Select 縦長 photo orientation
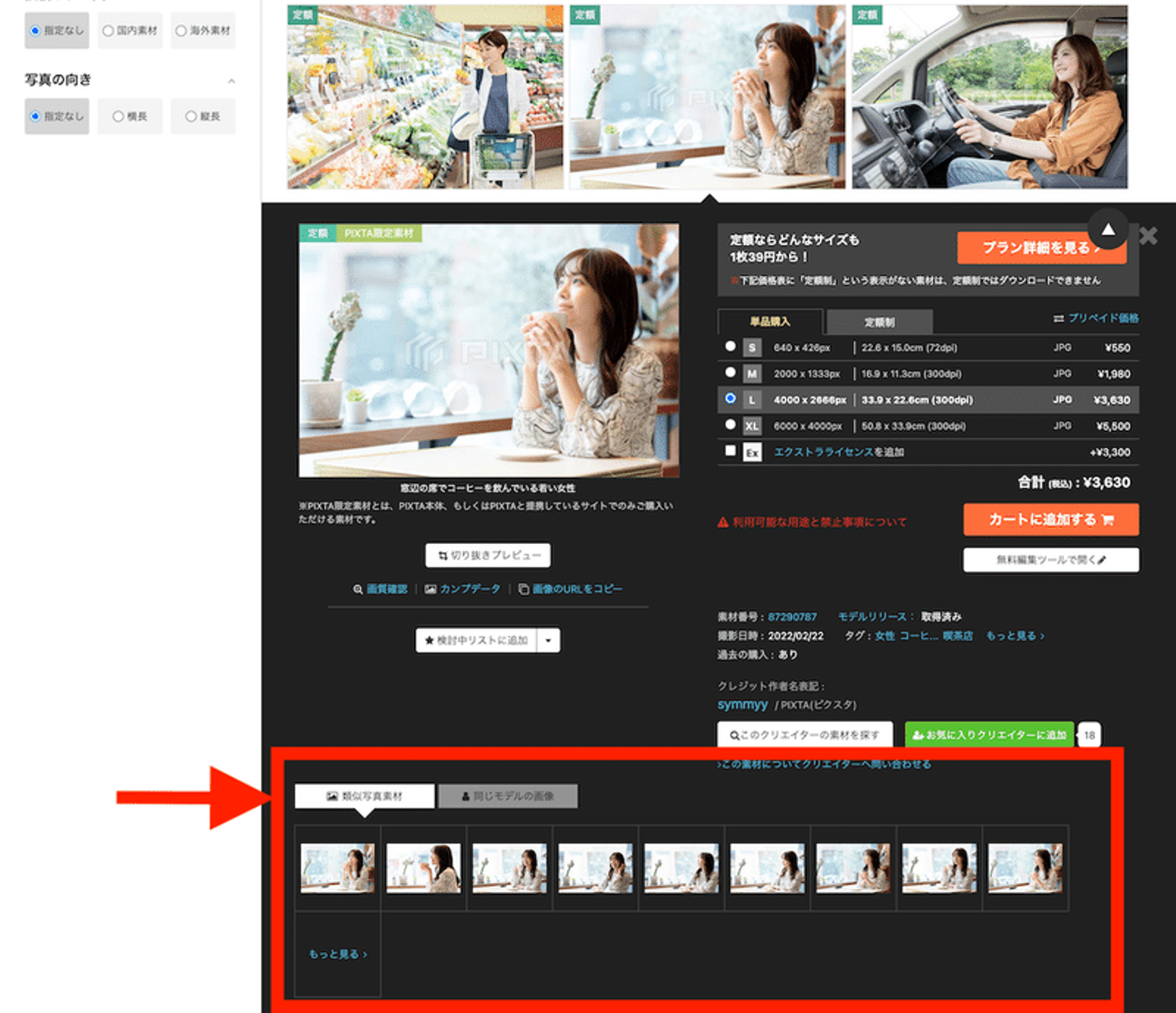Image resolution: width=1176 pixels, height=1013 pixels. point(203,116)
